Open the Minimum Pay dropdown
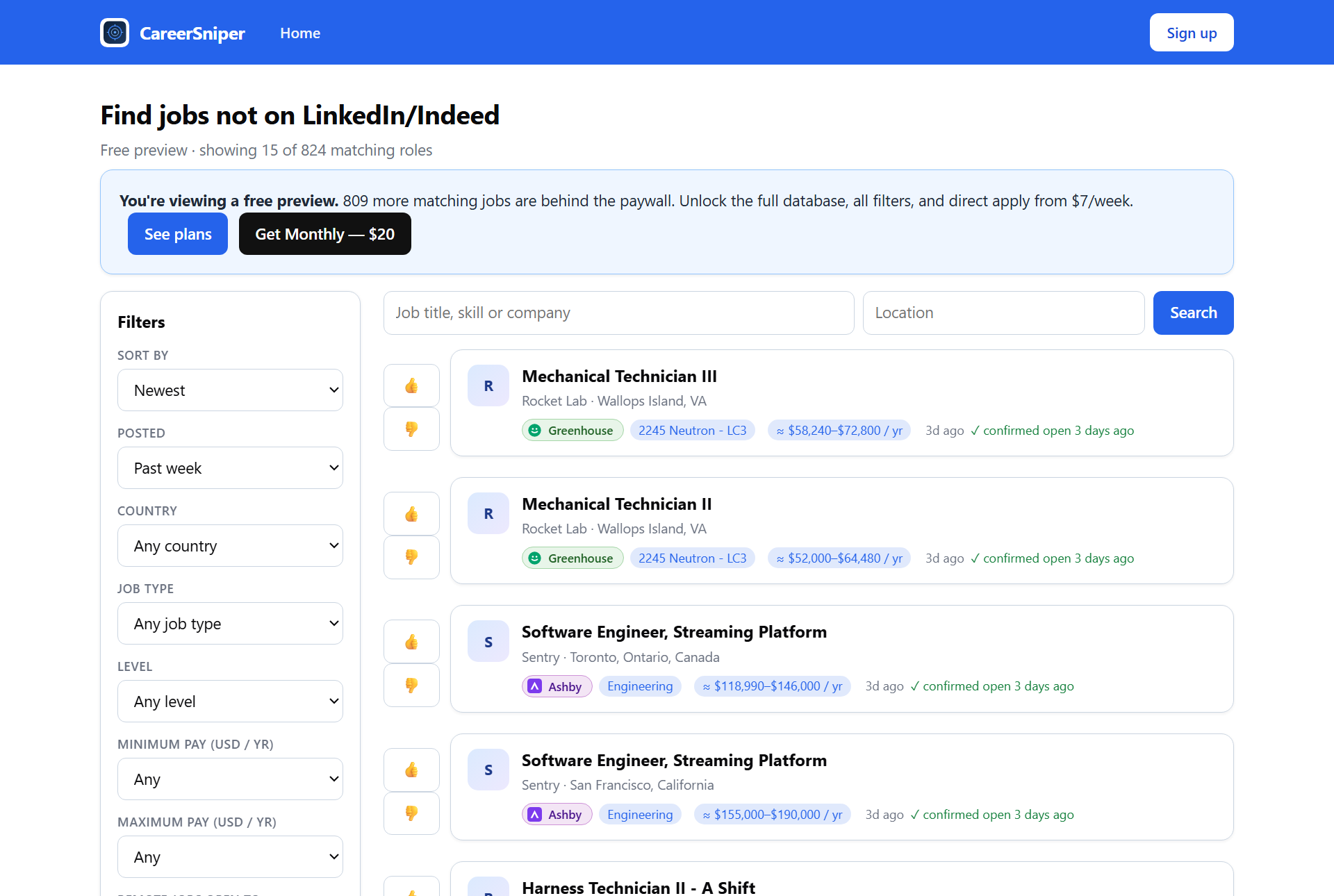This screenshot has height=896, width=1334. tap(230, 779)
